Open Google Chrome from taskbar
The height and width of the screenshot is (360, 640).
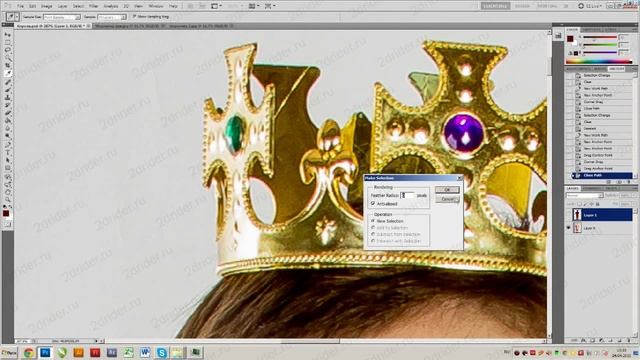tap(28, 352)
